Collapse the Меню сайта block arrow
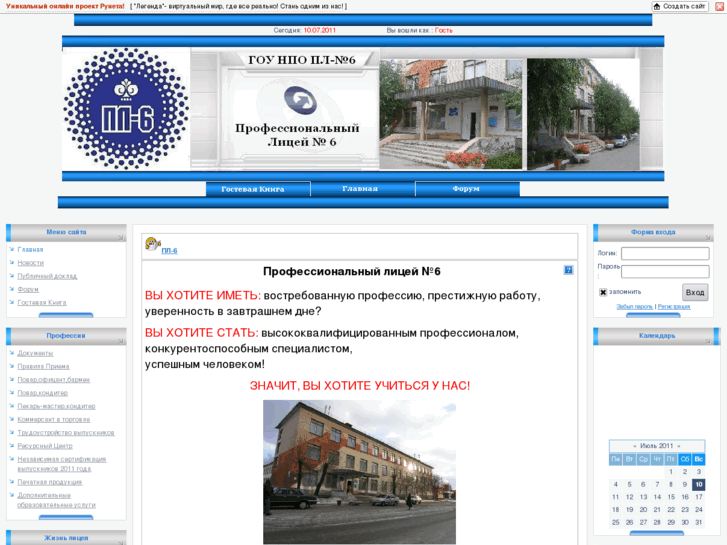 [121, 237]
